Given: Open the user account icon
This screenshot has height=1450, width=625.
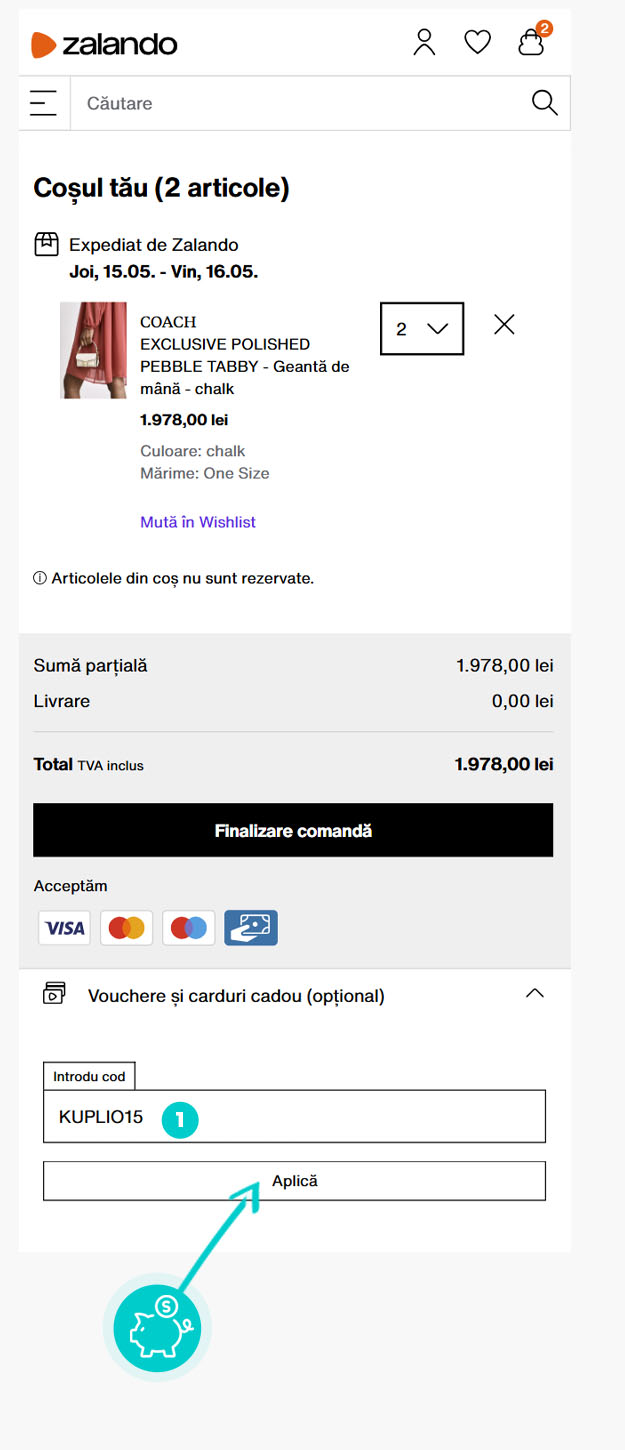Looking at the screenshot, I should (x=424, y=42).
